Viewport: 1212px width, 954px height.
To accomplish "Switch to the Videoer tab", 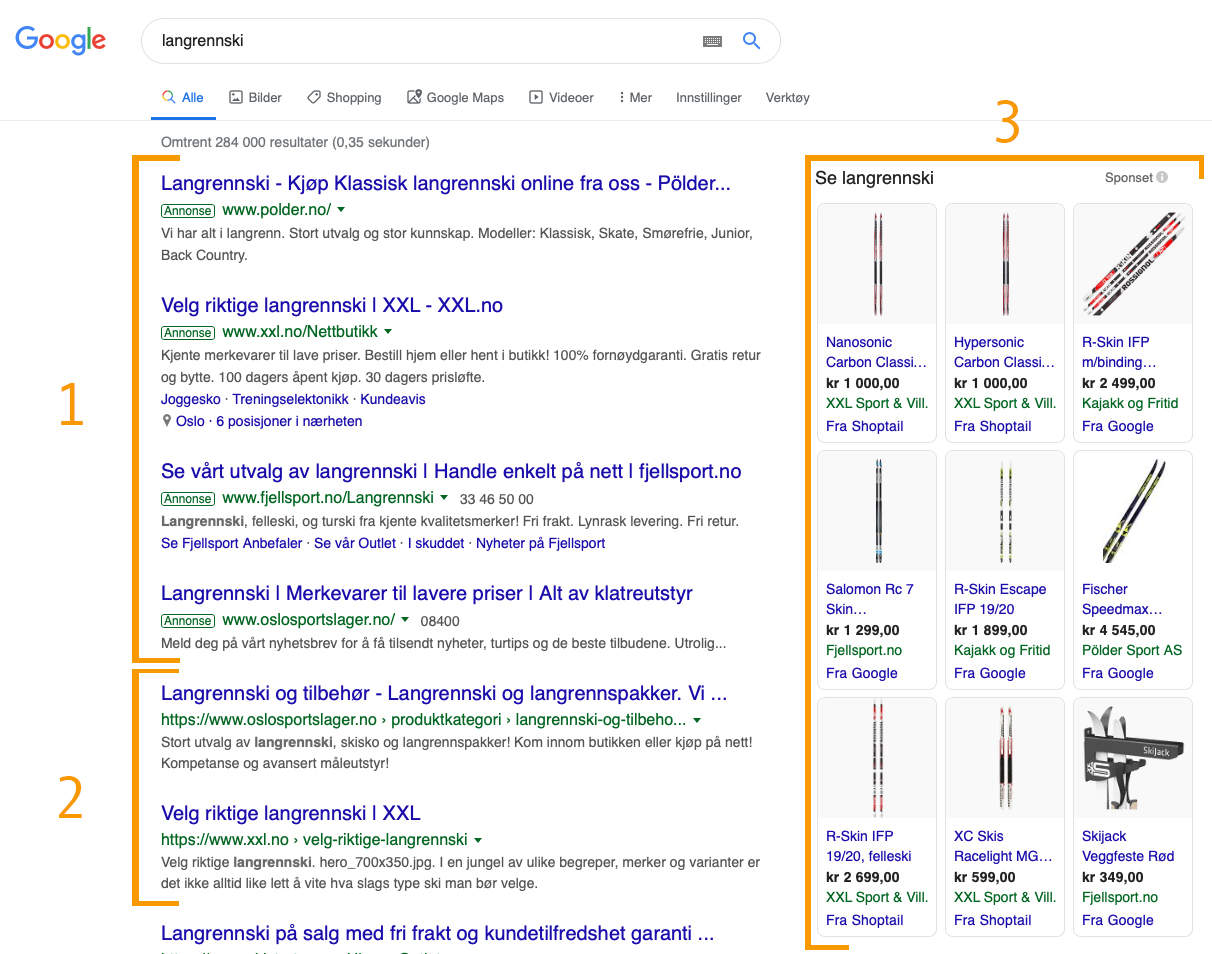I will point(561,97).
